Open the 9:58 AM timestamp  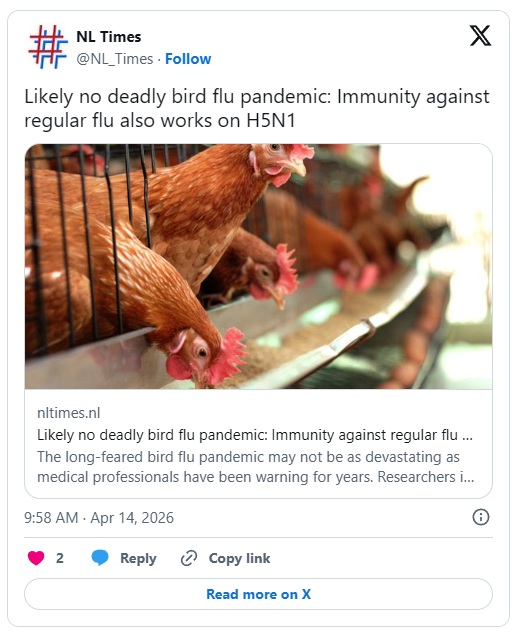(51, 518)
